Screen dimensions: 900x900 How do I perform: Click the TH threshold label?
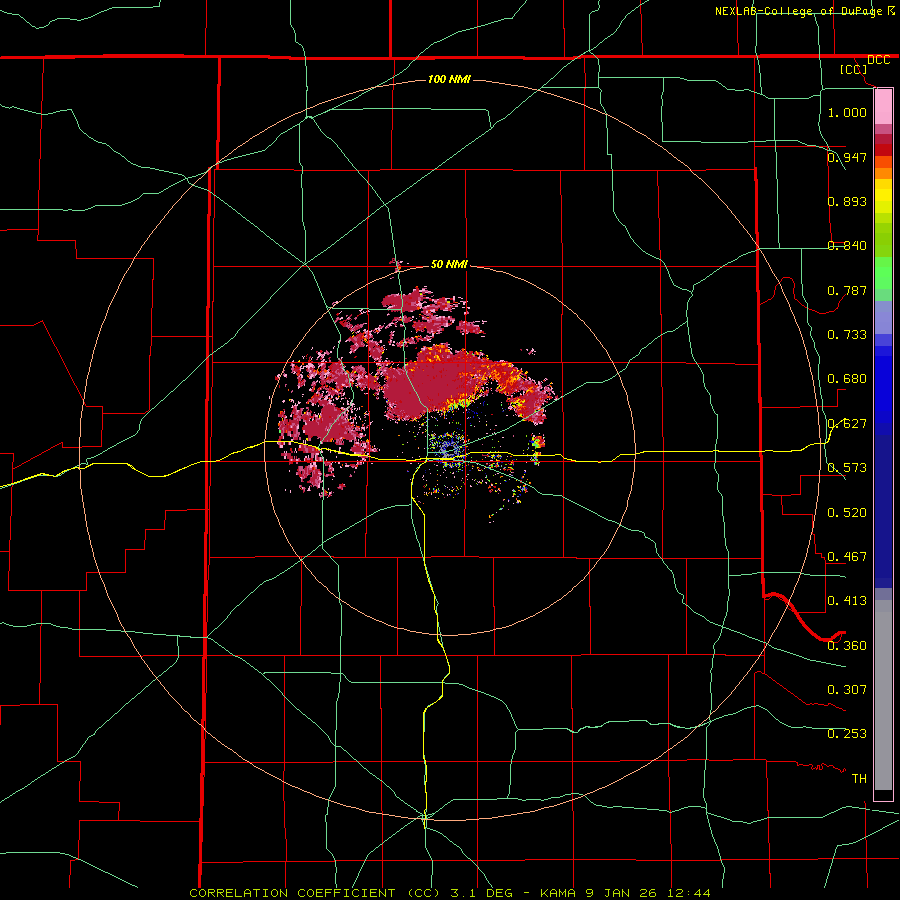pos(859,778)
